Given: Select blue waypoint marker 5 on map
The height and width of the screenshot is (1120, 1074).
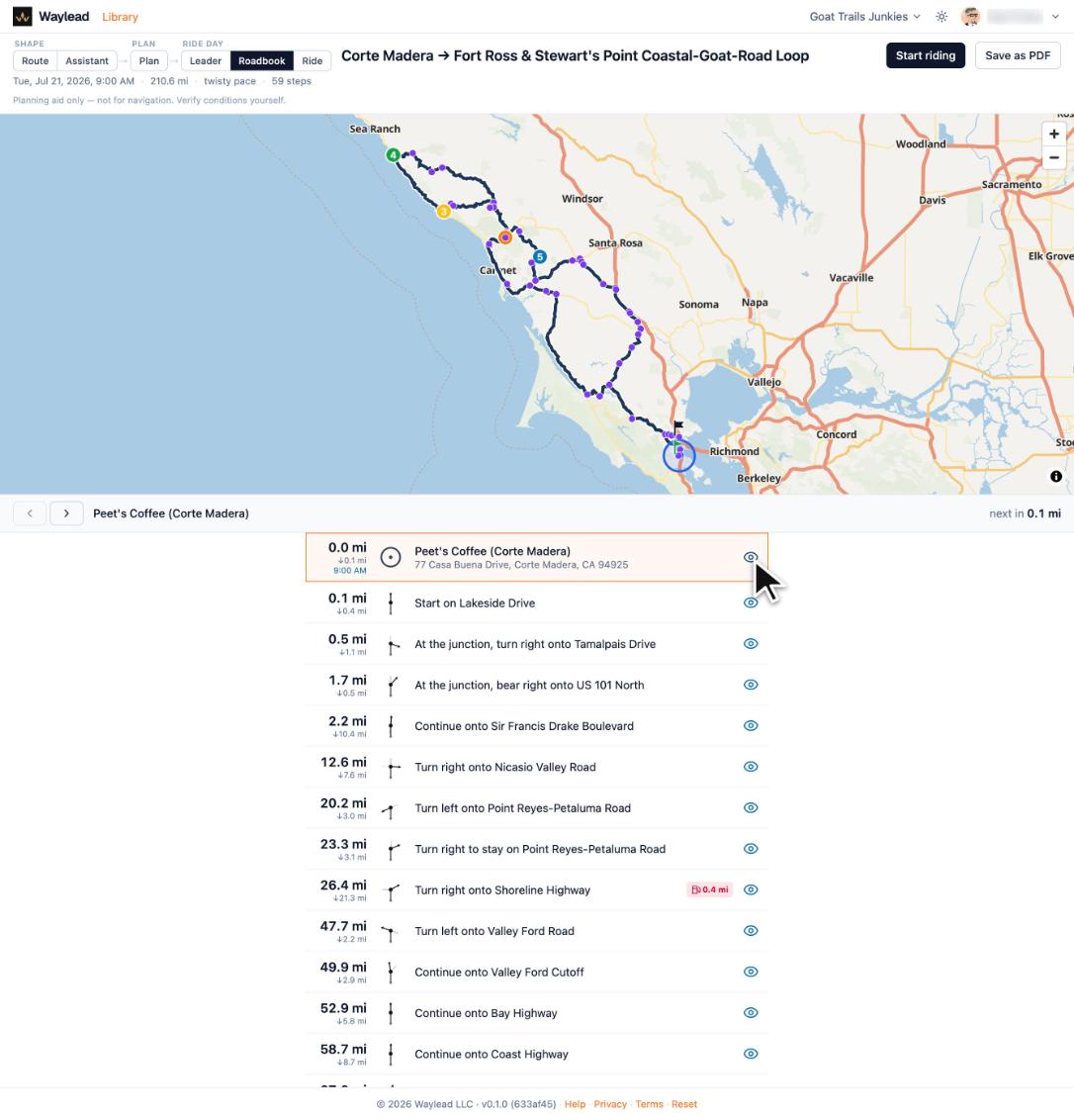Looking at the screenshot, I should 540,256.
